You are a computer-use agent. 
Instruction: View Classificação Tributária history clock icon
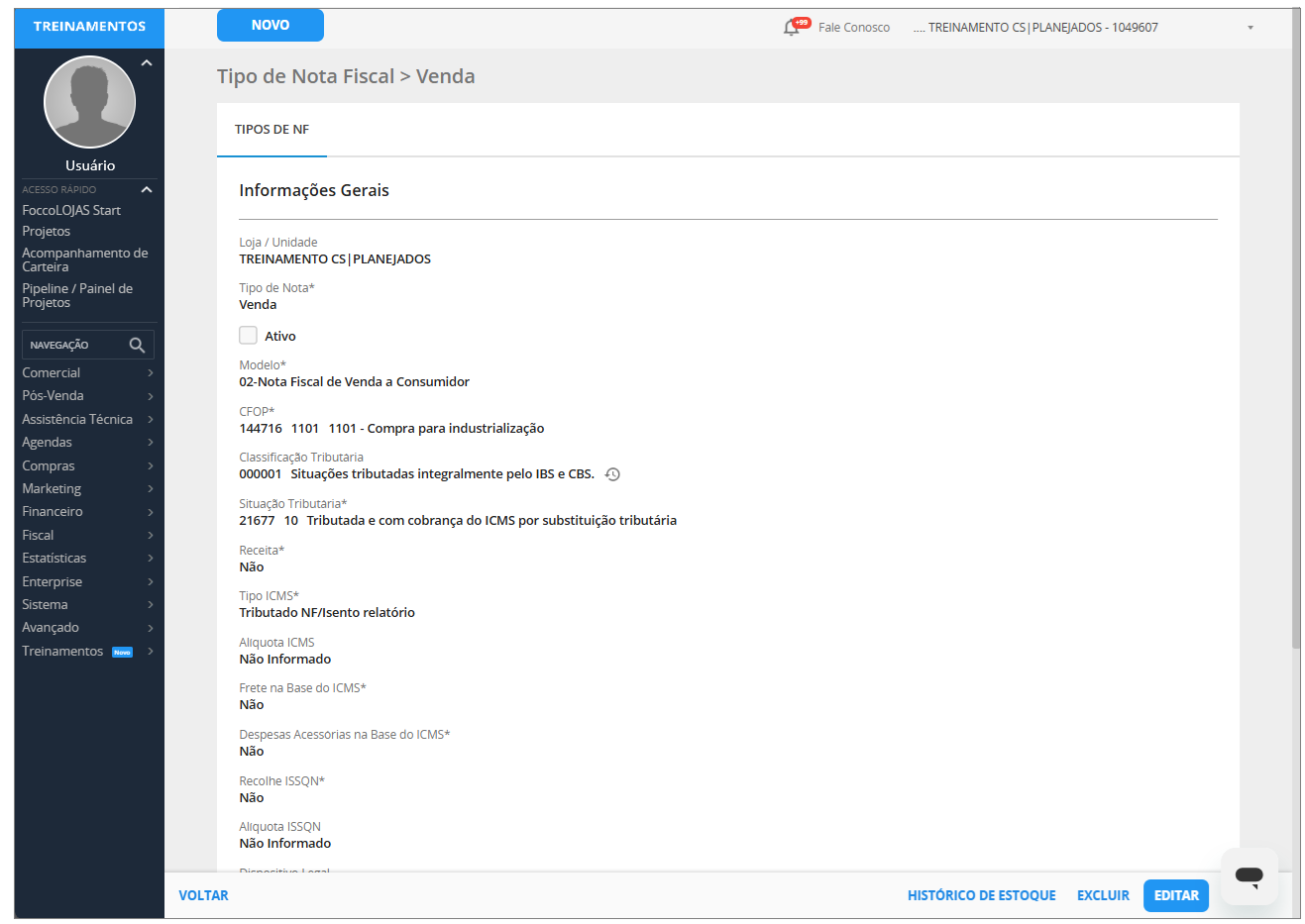(612, 474)
